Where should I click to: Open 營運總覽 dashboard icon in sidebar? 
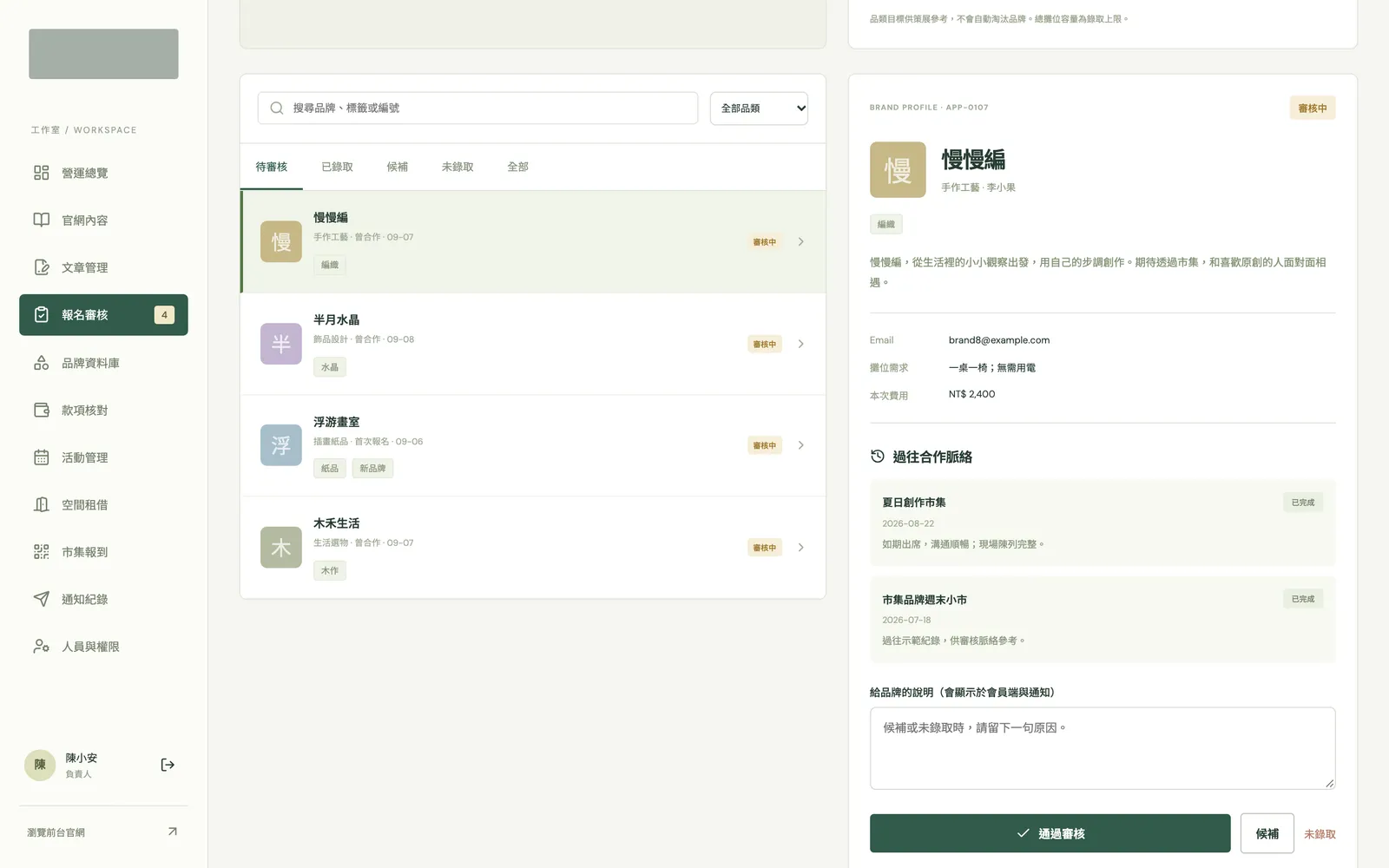pos(41,173)
